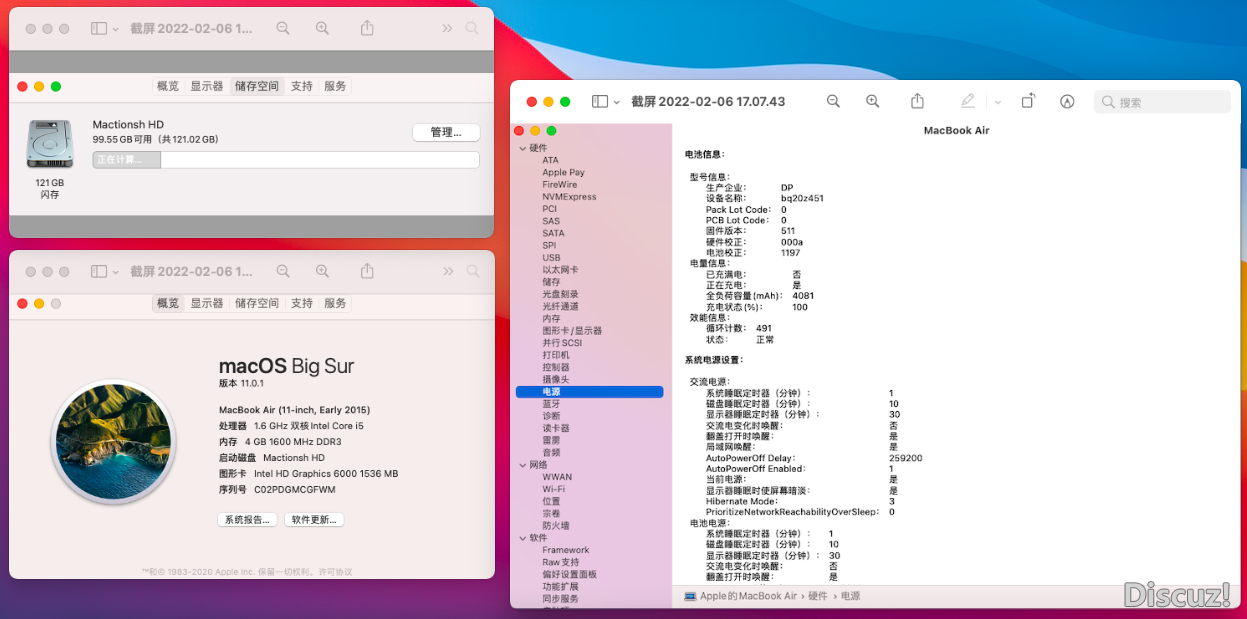
Task: Click the 系统报告... button
Action: click(x=247, y=520)
